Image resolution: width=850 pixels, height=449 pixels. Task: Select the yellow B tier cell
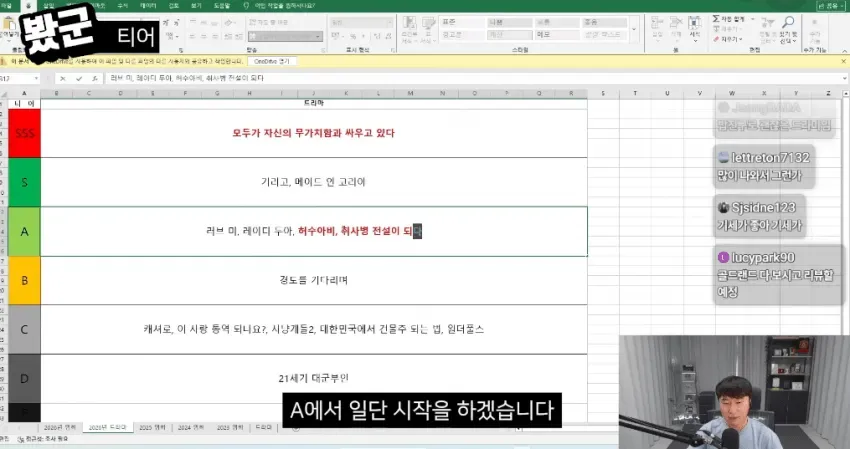click(24, 280)
